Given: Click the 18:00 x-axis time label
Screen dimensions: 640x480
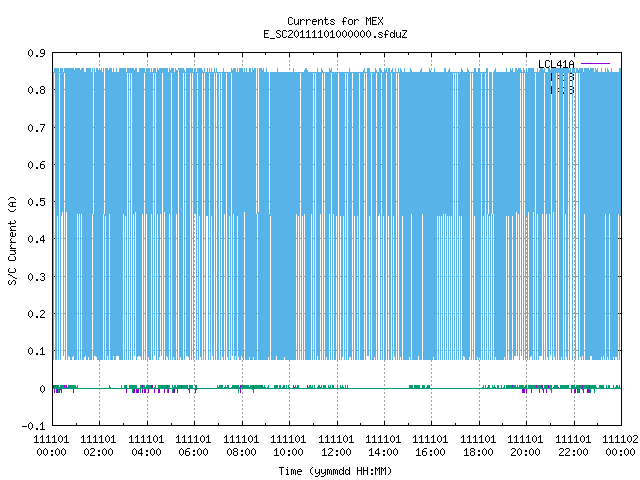Looking at the screenshot, I should click(478, 452).
